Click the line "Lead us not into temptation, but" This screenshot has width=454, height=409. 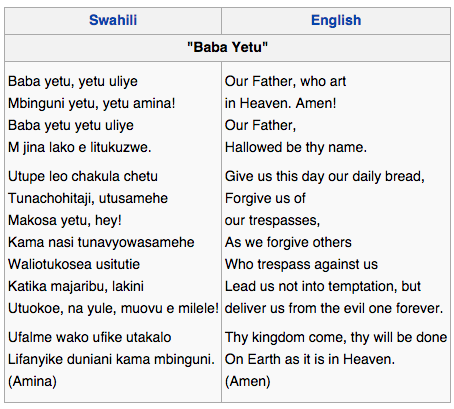click(x=323, y=286)
